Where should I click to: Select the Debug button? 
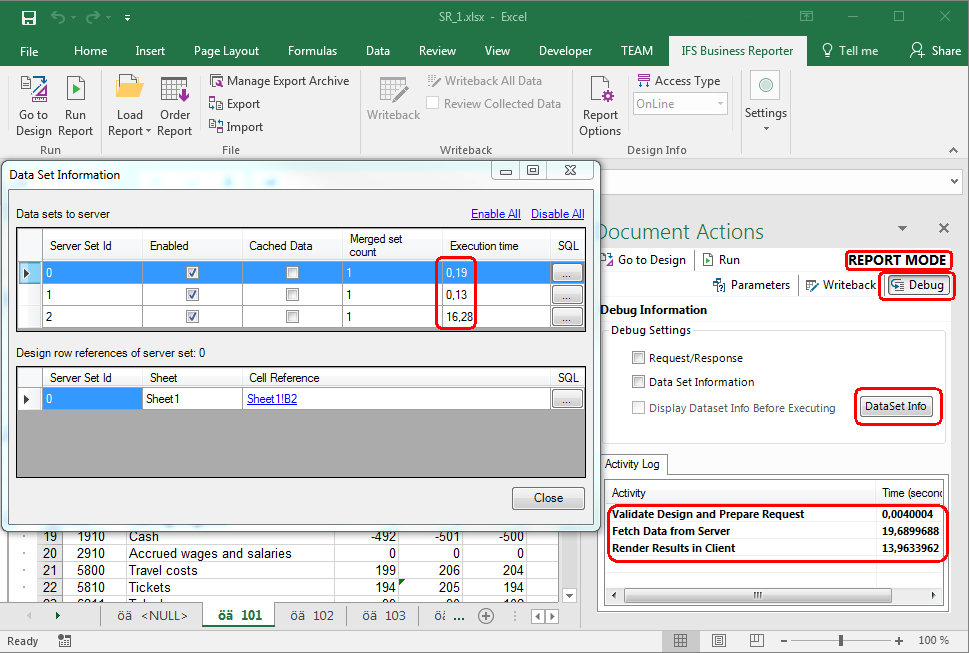917,285
